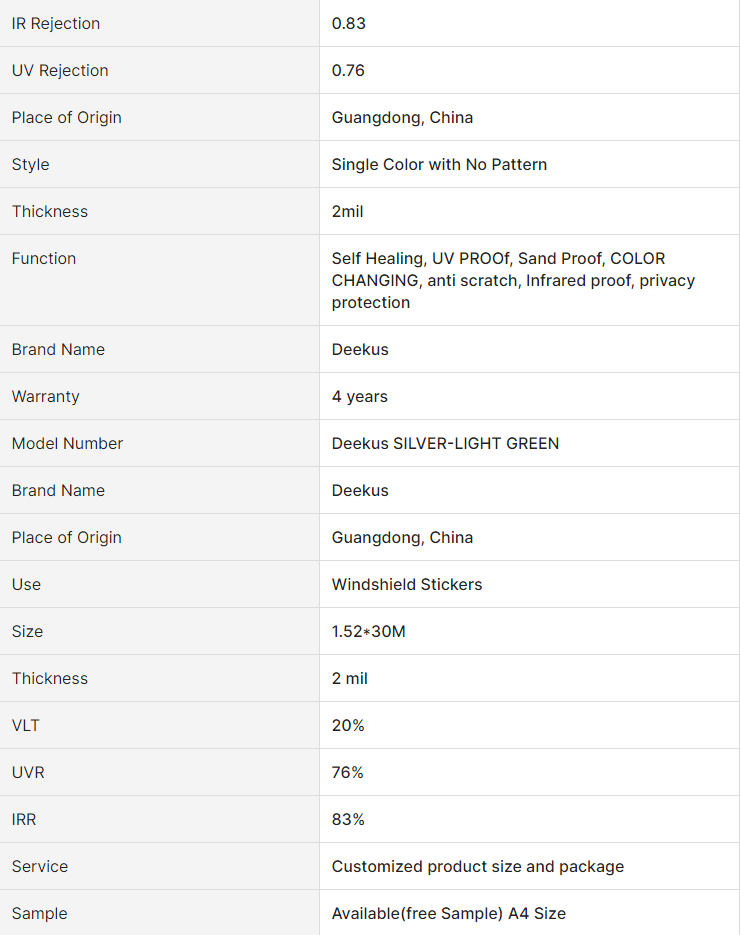Select the 1.52*30M size value
Screen dimensions: 741x935
coord(368,631)
